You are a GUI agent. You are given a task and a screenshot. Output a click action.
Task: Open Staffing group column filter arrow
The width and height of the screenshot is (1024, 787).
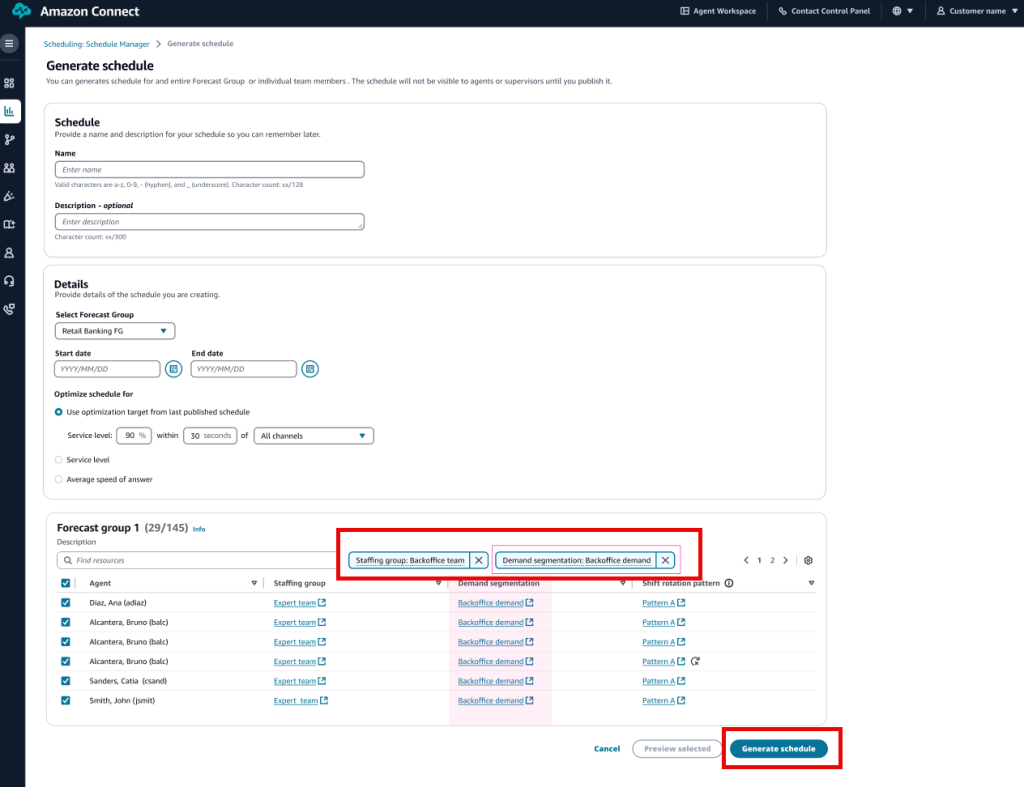point(438,583)
